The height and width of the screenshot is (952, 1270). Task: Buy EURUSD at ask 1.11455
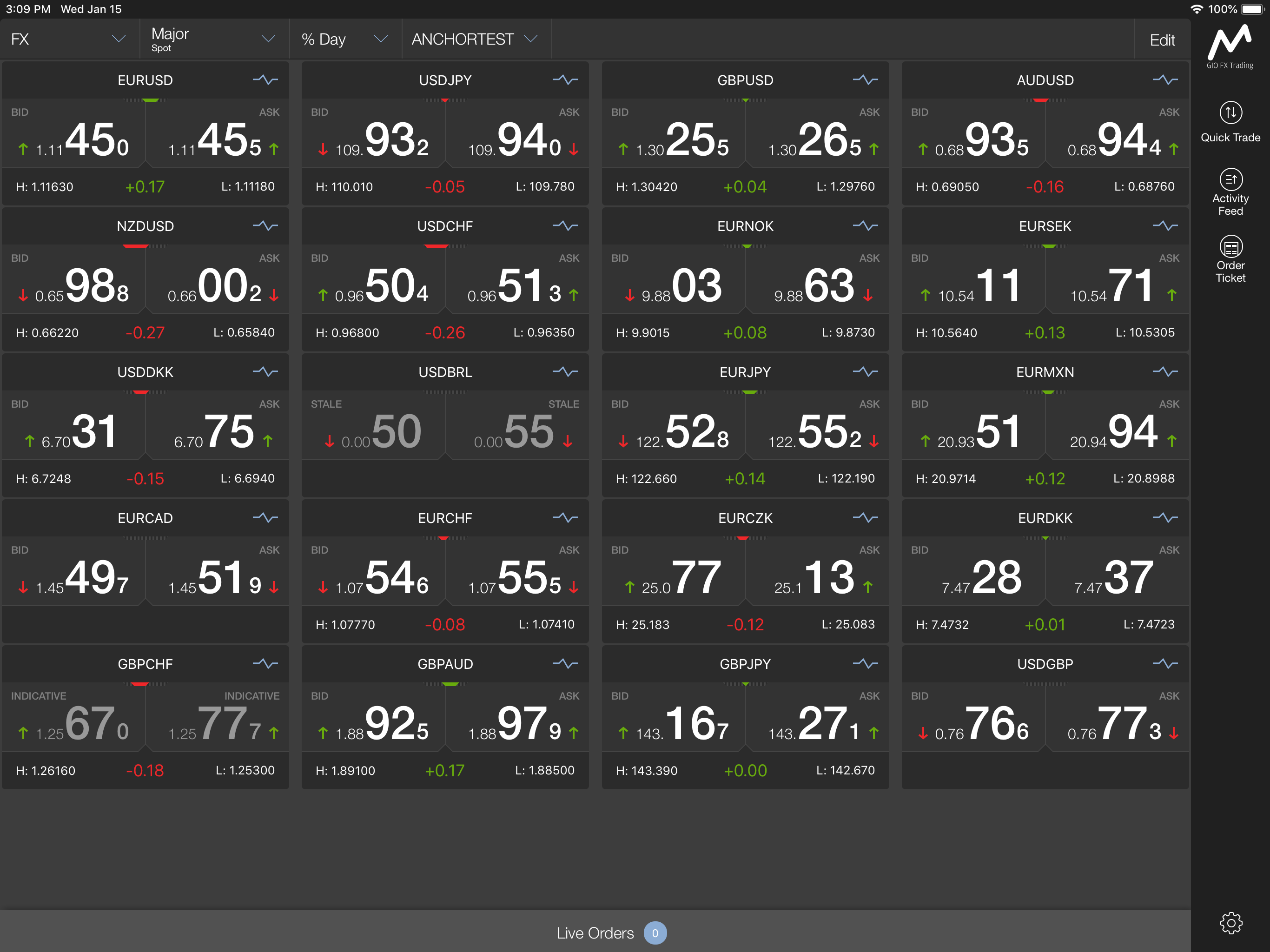(217, 133)
